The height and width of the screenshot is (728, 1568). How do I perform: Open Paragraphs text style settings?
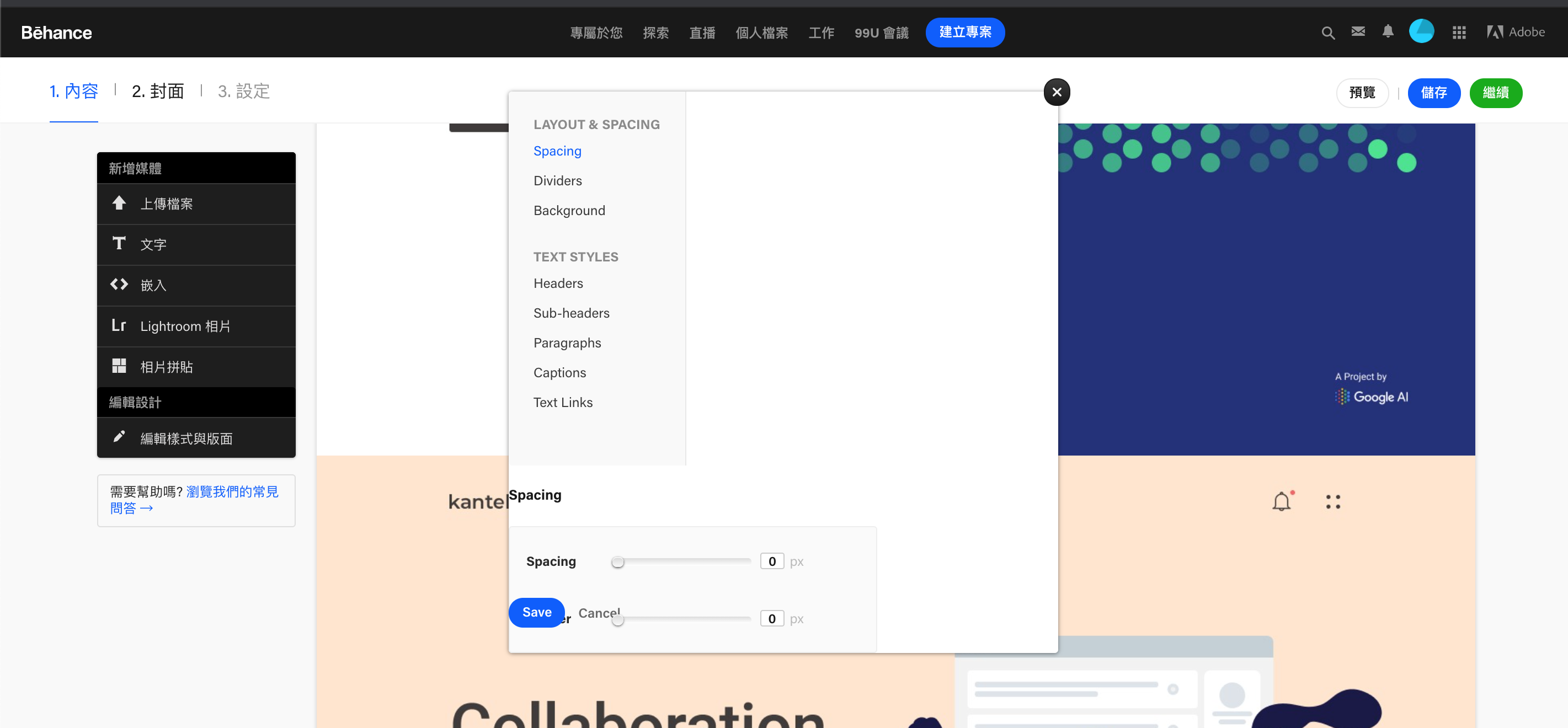pyautogui.click(x=567, y=342)
